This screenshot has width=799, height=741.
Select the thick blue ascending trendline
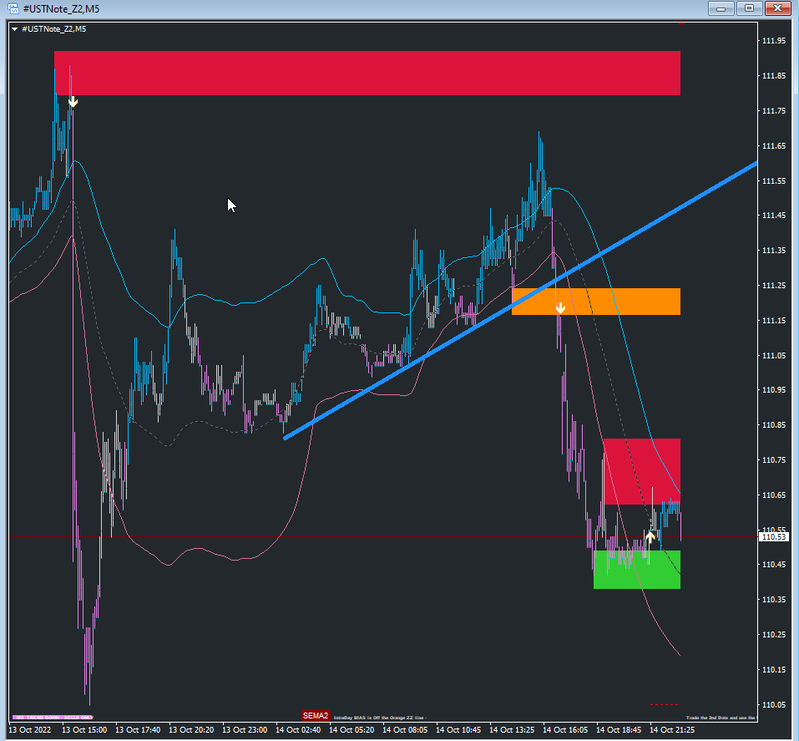coord(520,300)
